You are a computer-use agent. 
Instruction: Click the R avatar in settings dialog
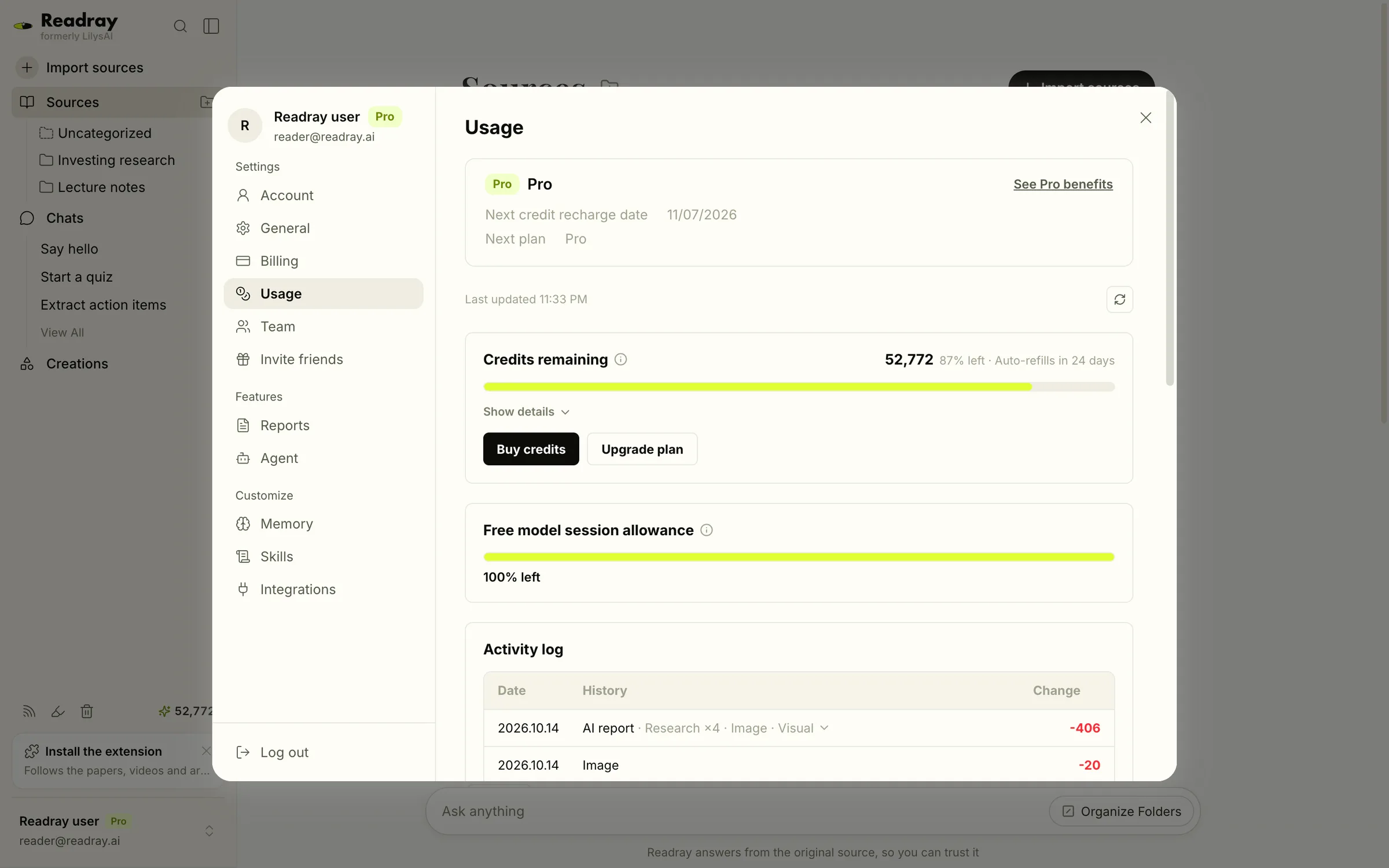(x=245, y=126)
